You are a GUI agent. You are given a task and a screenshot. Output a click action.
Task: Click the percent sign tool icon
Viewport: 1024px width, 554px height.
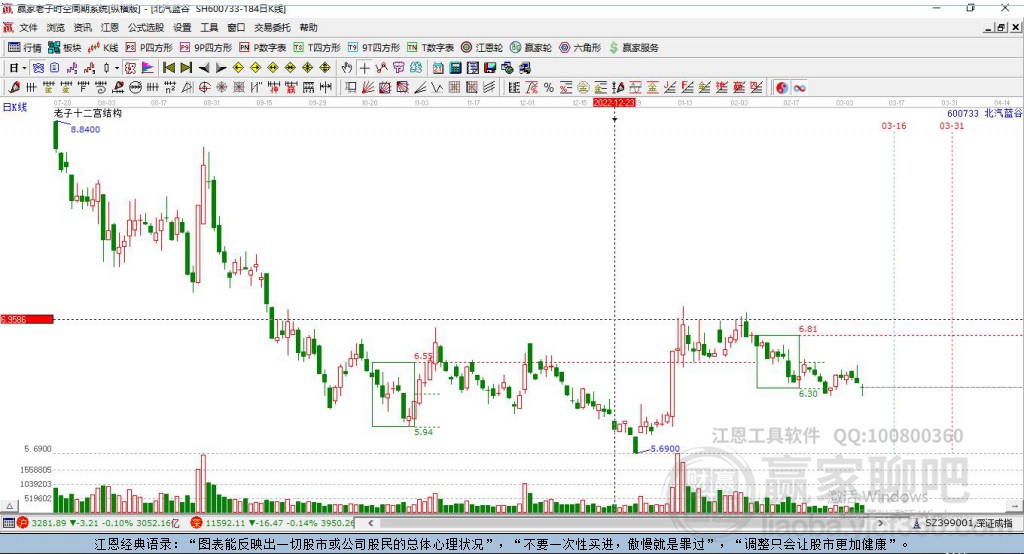[549, 88]
